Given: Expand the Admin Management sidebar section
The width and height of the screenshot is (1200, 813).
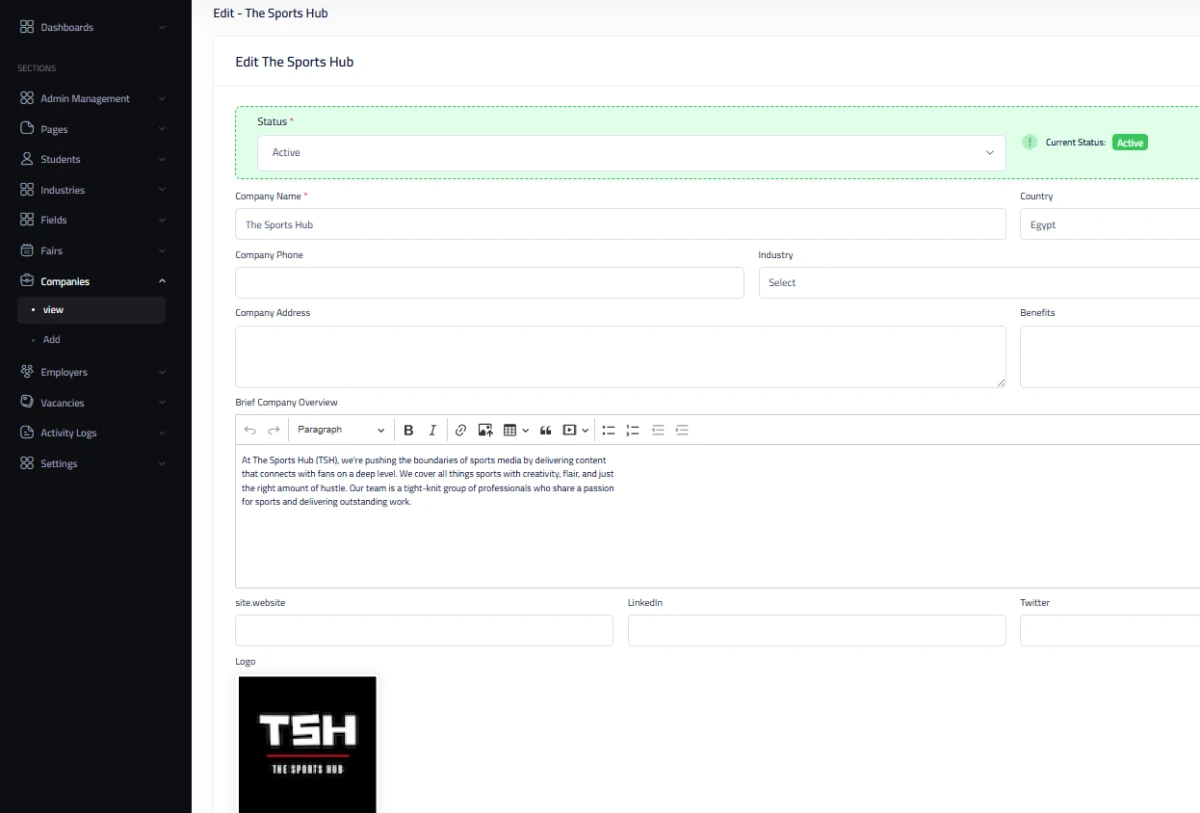Looking at the screenshot, I should coord(85,99).
